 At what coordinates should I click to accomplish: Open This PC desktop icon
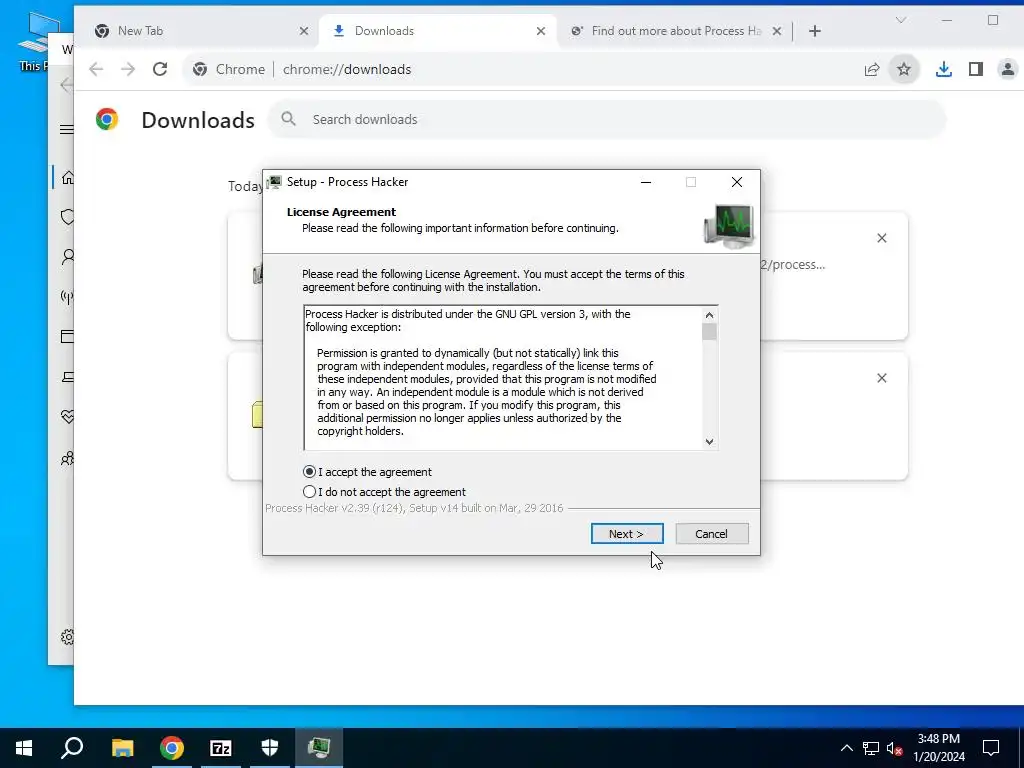coord(36,40)
